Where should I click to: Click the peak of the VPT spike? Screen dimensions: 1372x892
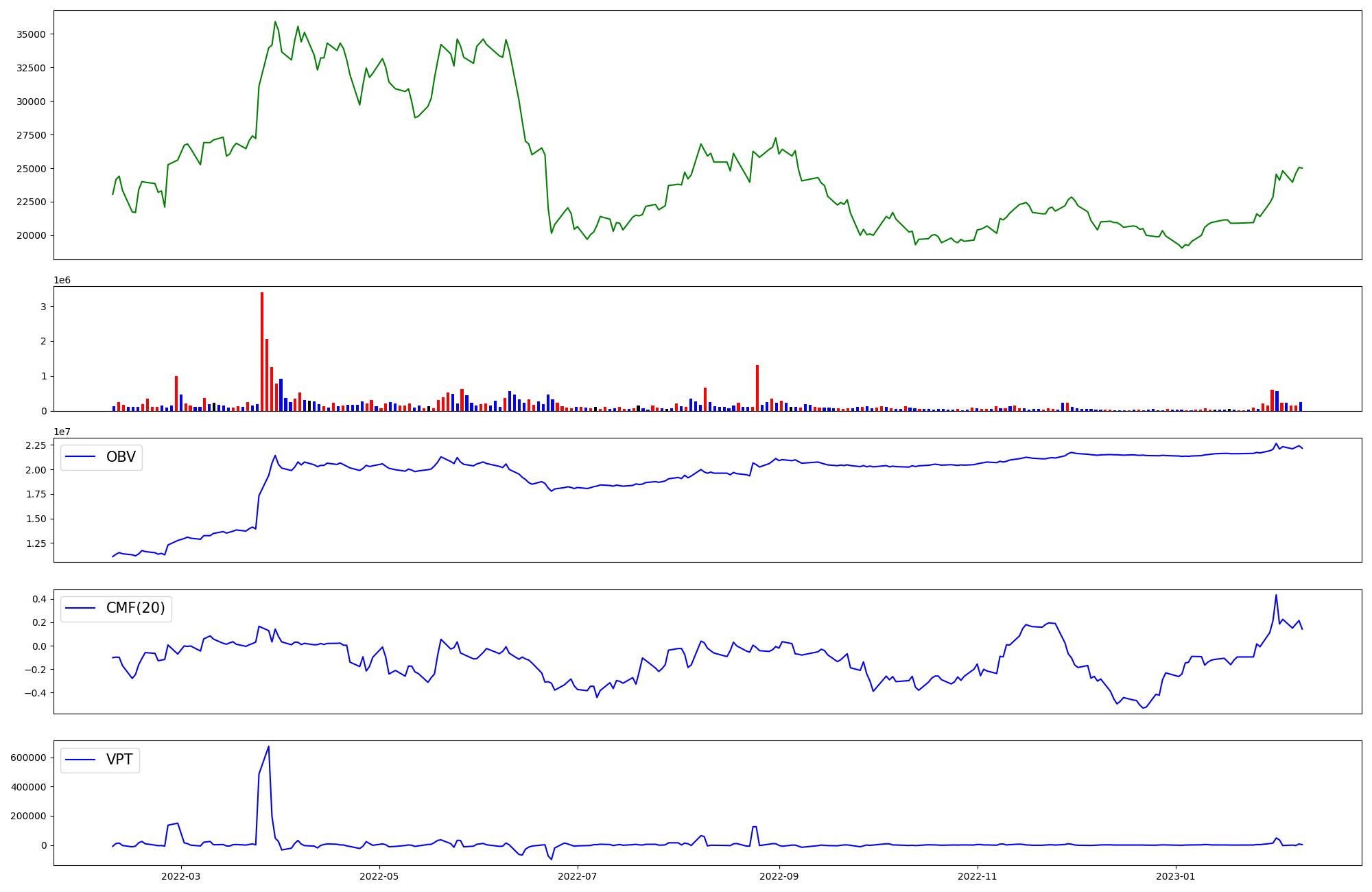click(x=268, y=747)
